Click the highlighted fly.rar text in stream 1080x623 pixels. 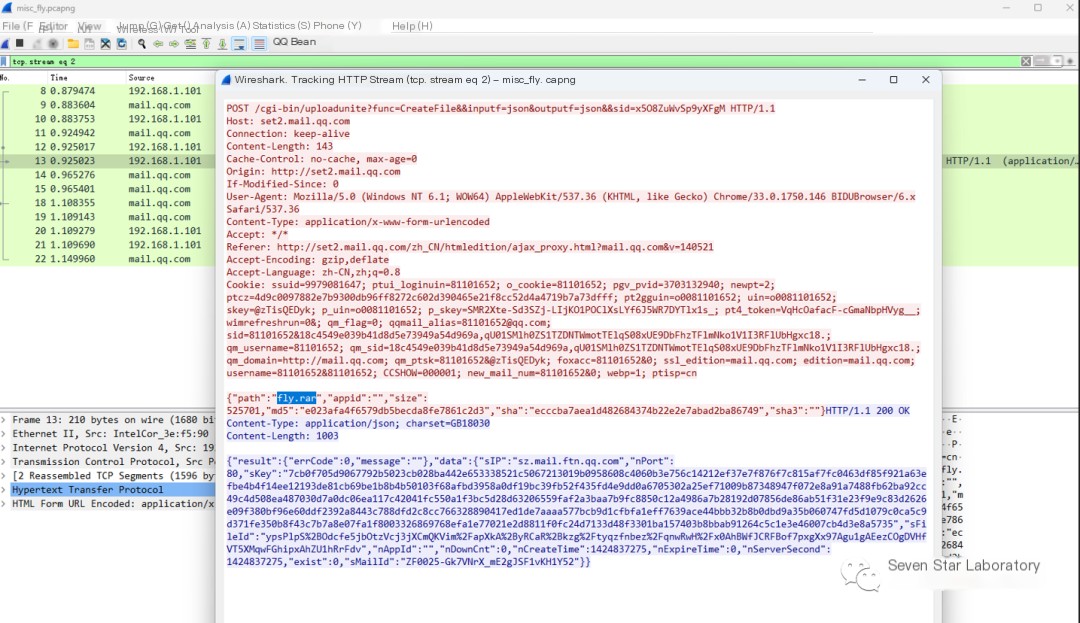[x=297, y=398]
